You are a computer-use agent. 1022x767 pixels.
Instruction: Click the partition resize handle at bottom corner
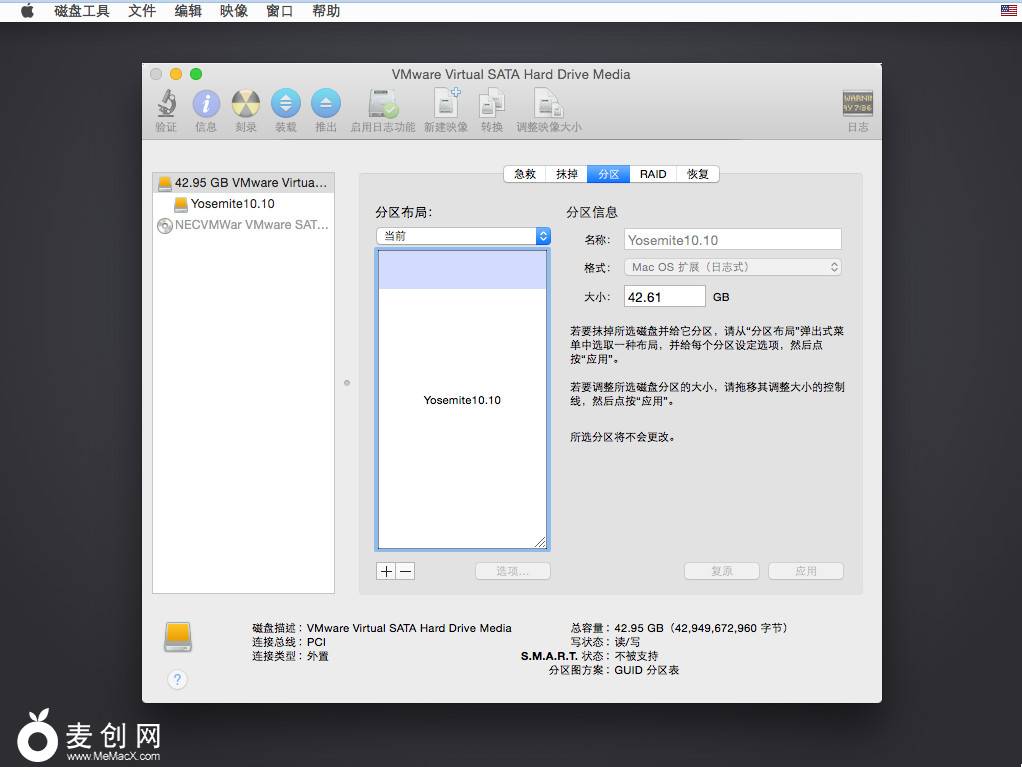coord(540,542)
